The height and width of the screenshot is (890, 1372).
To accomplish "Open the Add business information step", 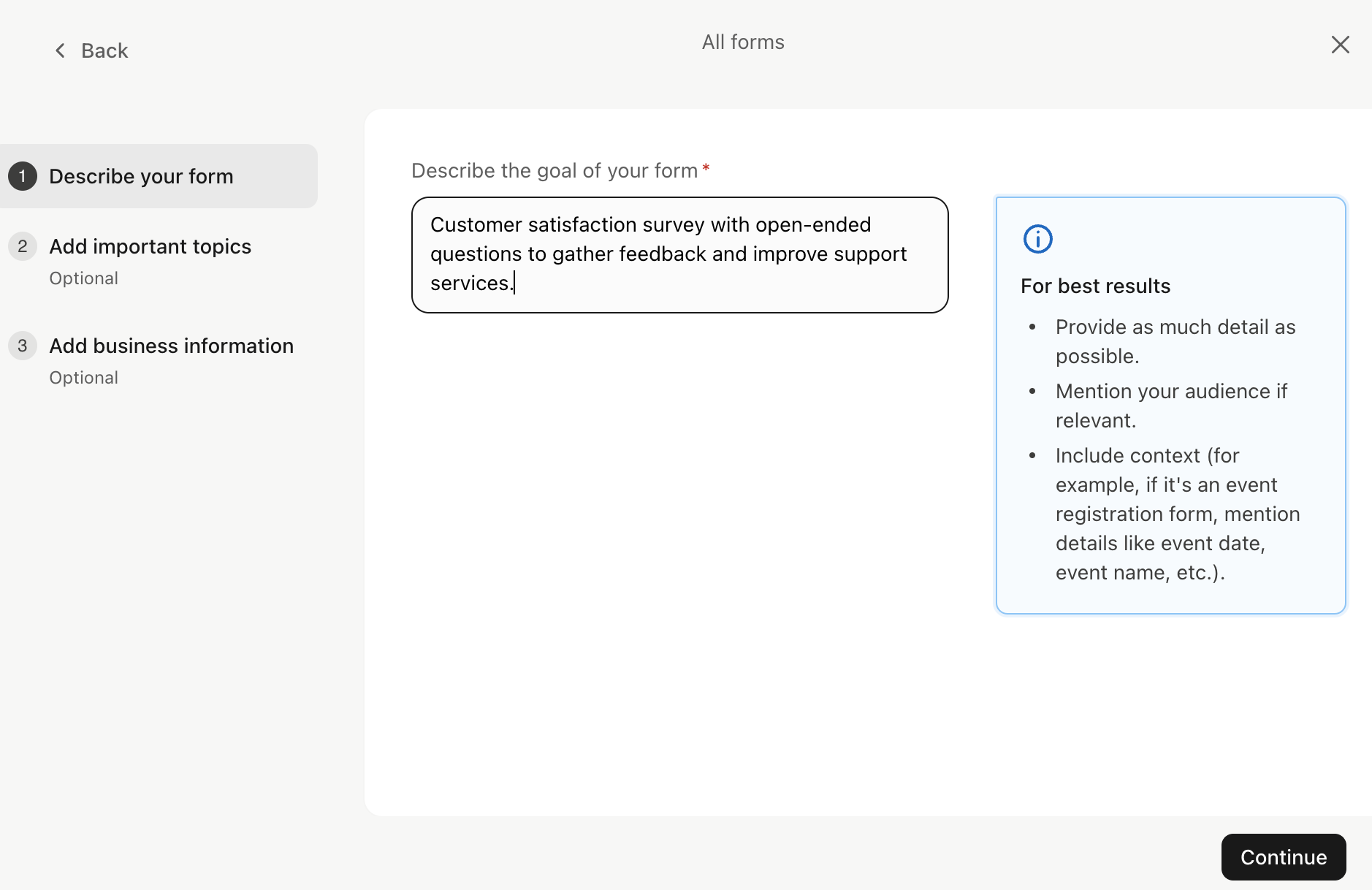I will coord(171,346).
